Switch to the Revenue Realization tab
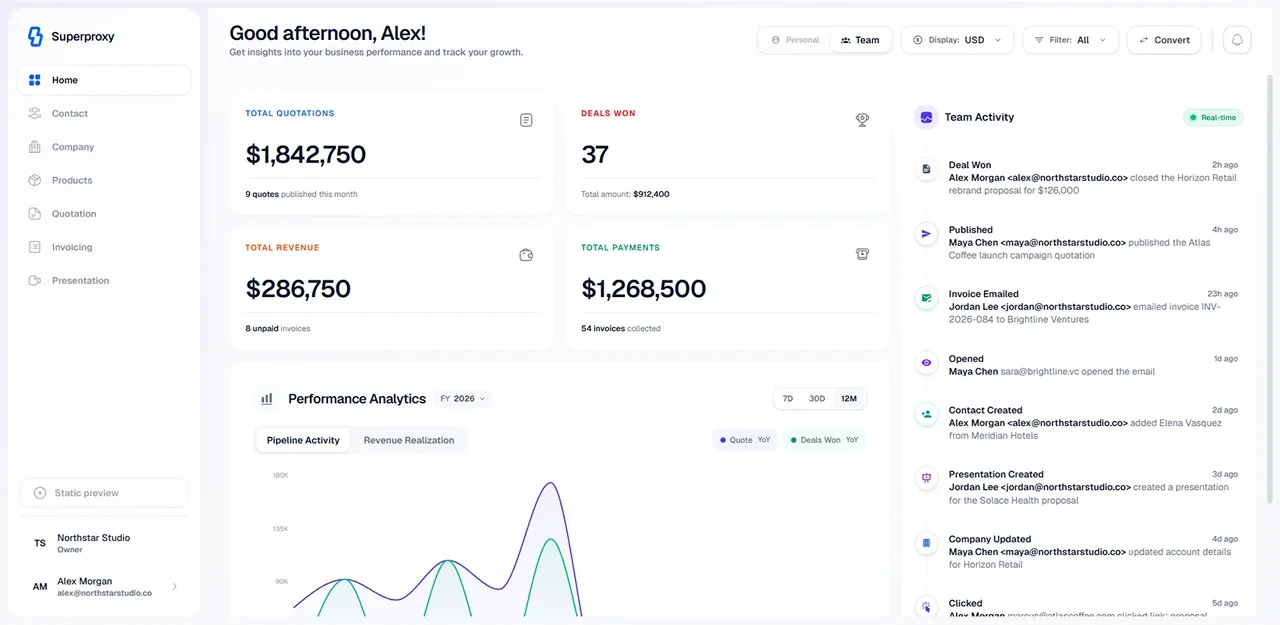Image resolution: width=1280 pixels, height=625 pixels. [409, 440]
